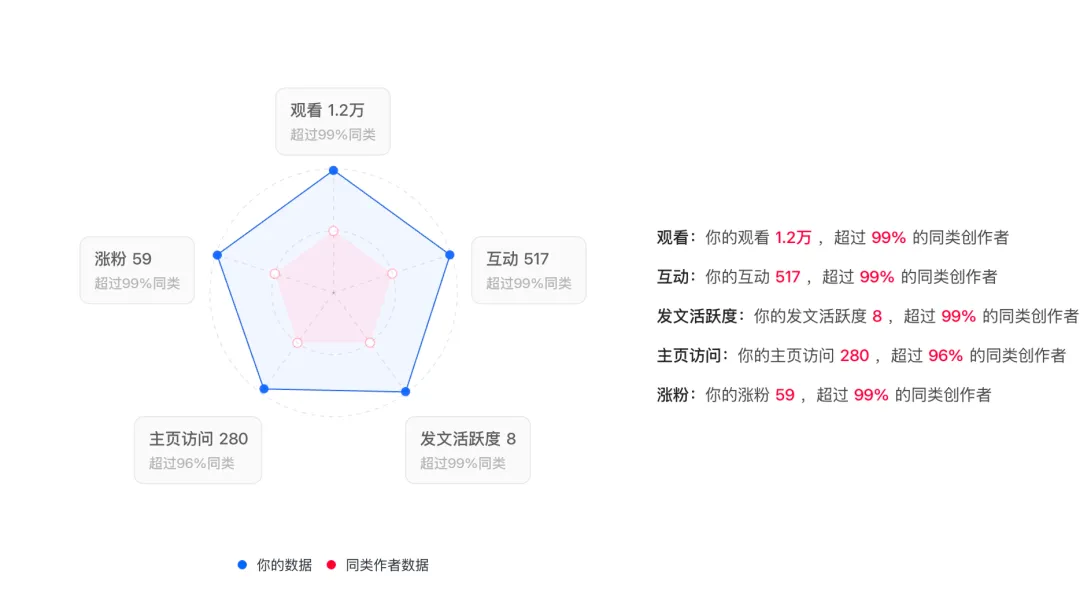Click the blue 涨粉 data point on the radar

[x=217, y=255]
